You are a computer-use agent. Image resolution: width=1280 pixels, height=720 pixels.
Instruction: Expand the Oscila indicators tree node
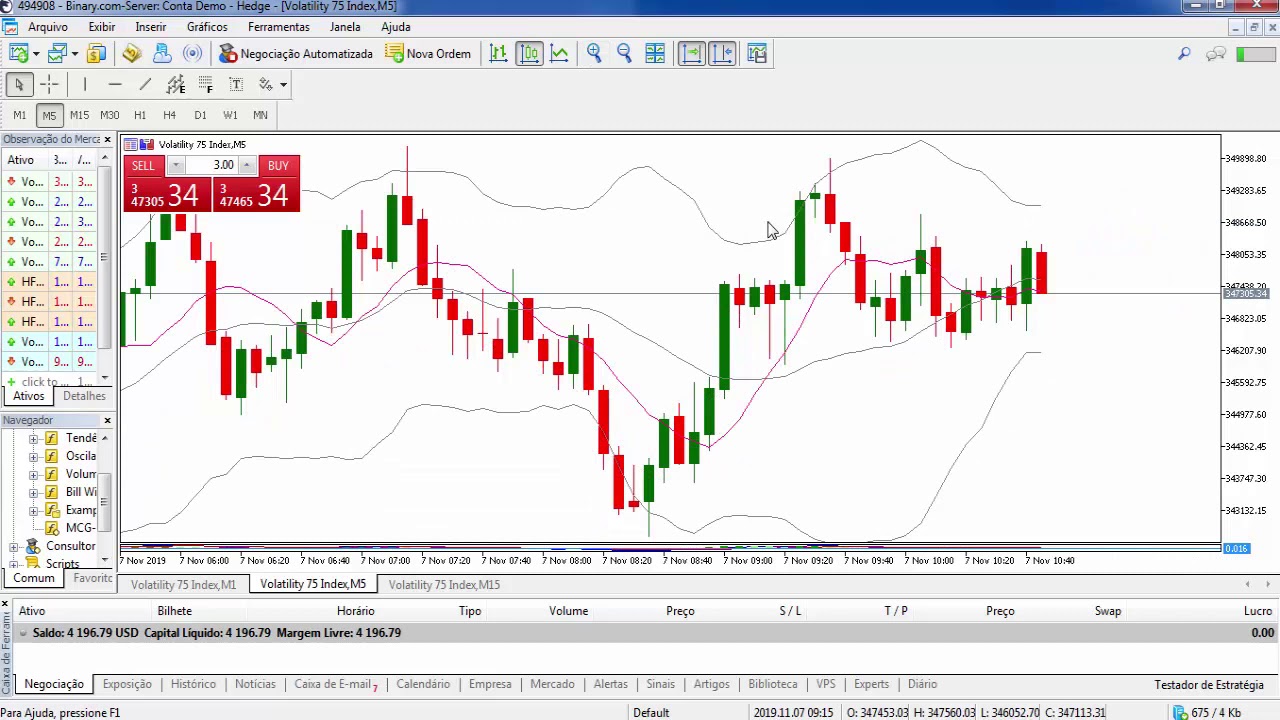pyautogui.click(x=34, y=456)
